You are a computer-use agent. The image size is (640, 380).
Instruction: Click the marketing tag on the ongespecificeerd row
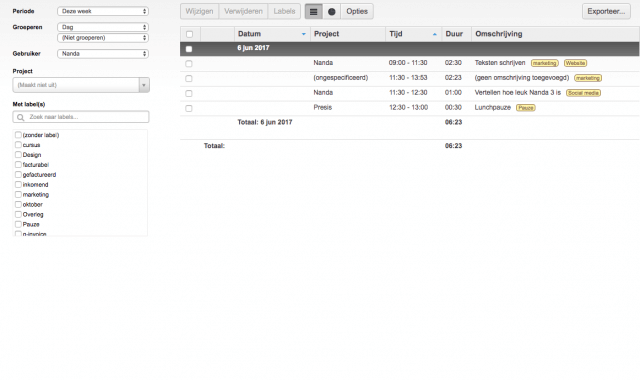[x=588, y=78]
